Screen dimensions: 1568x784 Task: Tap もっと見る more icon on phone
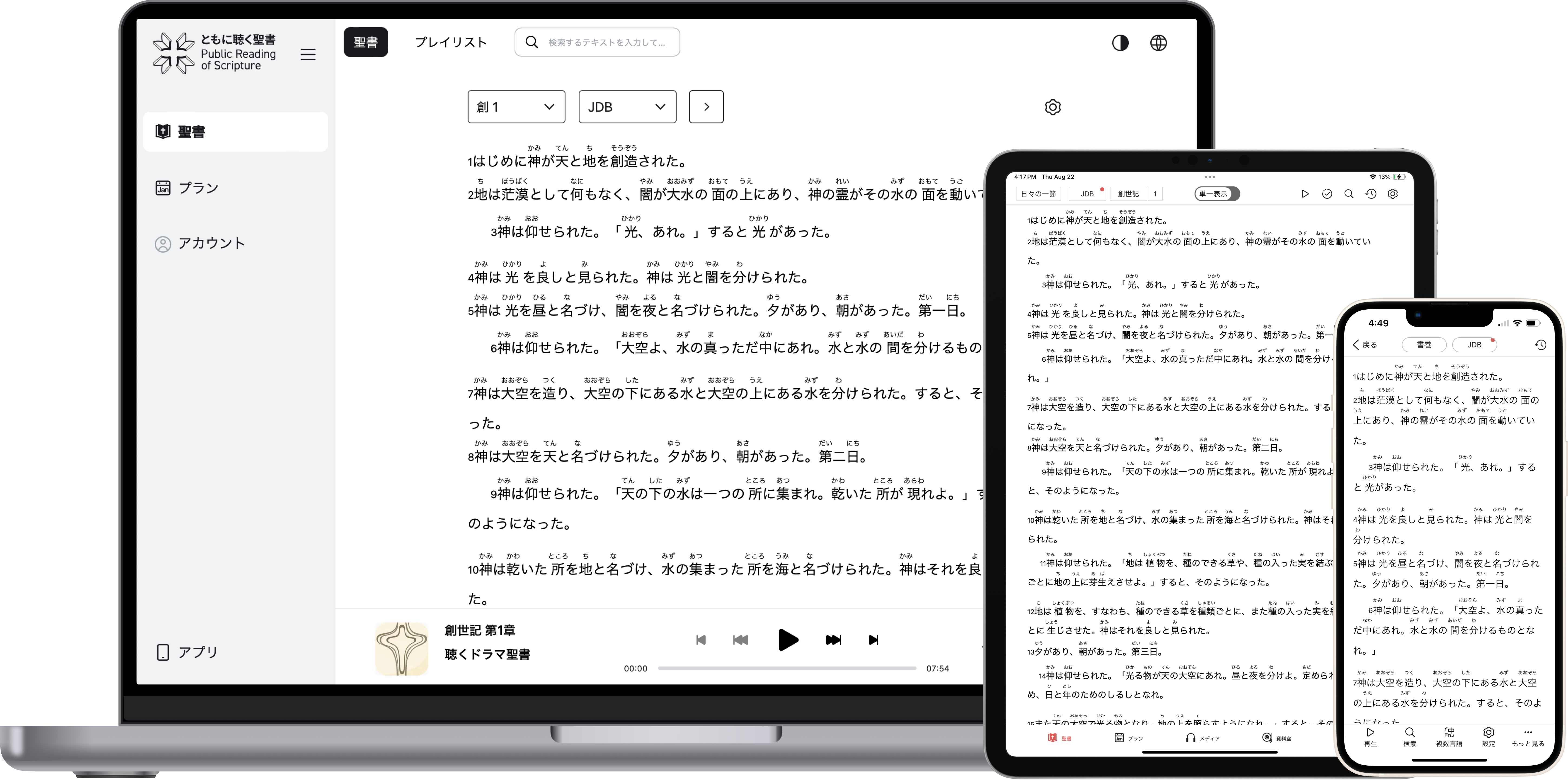point(1528,737)
